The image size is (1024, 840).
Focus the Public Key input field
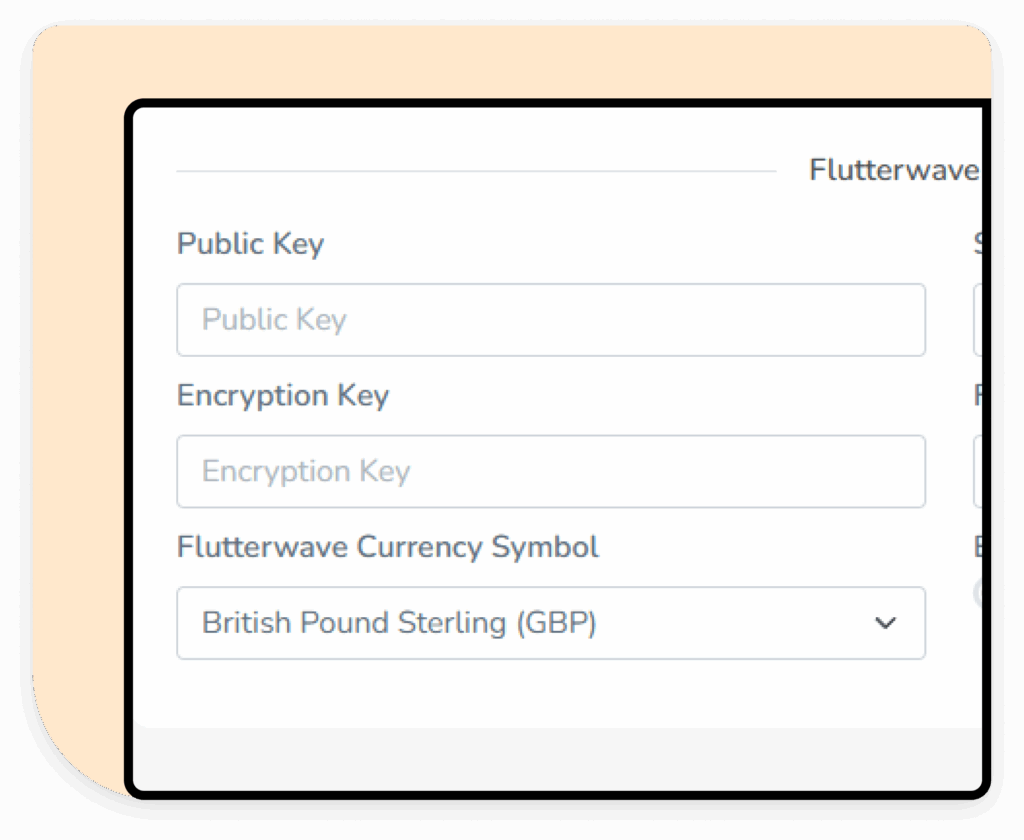pyautogui.click(x=551, y=320)
